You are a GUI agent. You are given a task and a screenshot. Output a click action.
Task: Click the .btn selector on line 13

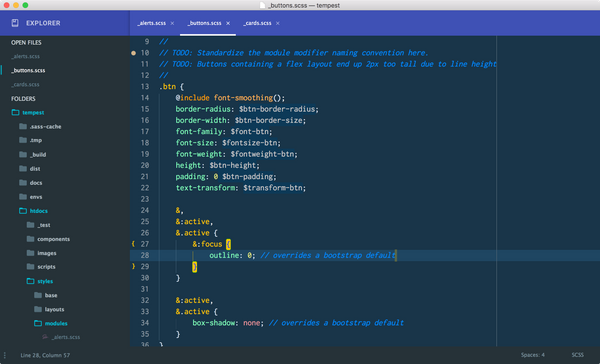coord(168,87)
